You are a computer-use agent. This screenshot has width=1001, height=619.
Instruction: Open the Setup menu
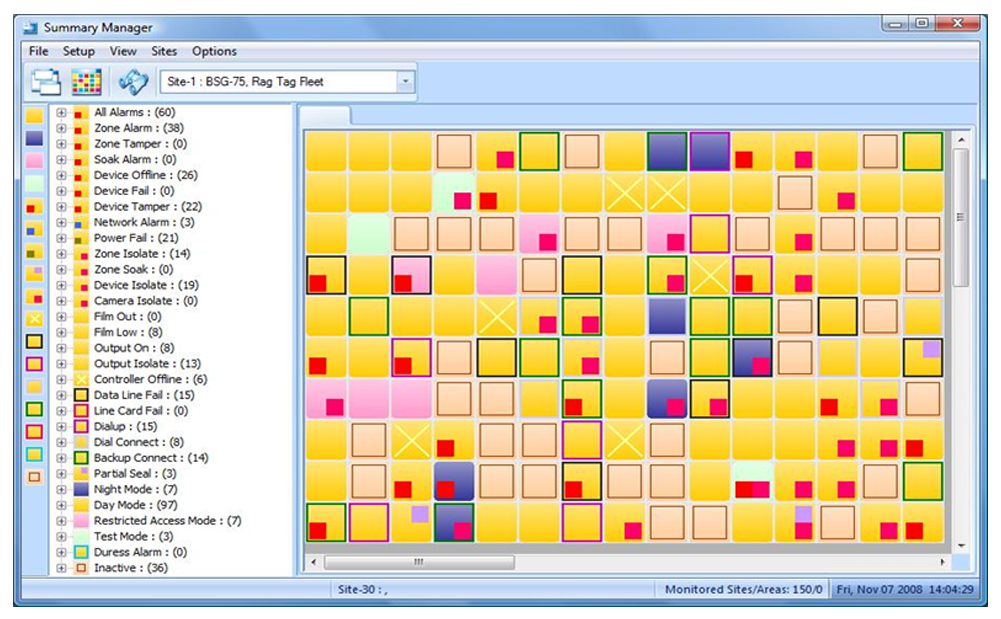(x=79, y=51)
